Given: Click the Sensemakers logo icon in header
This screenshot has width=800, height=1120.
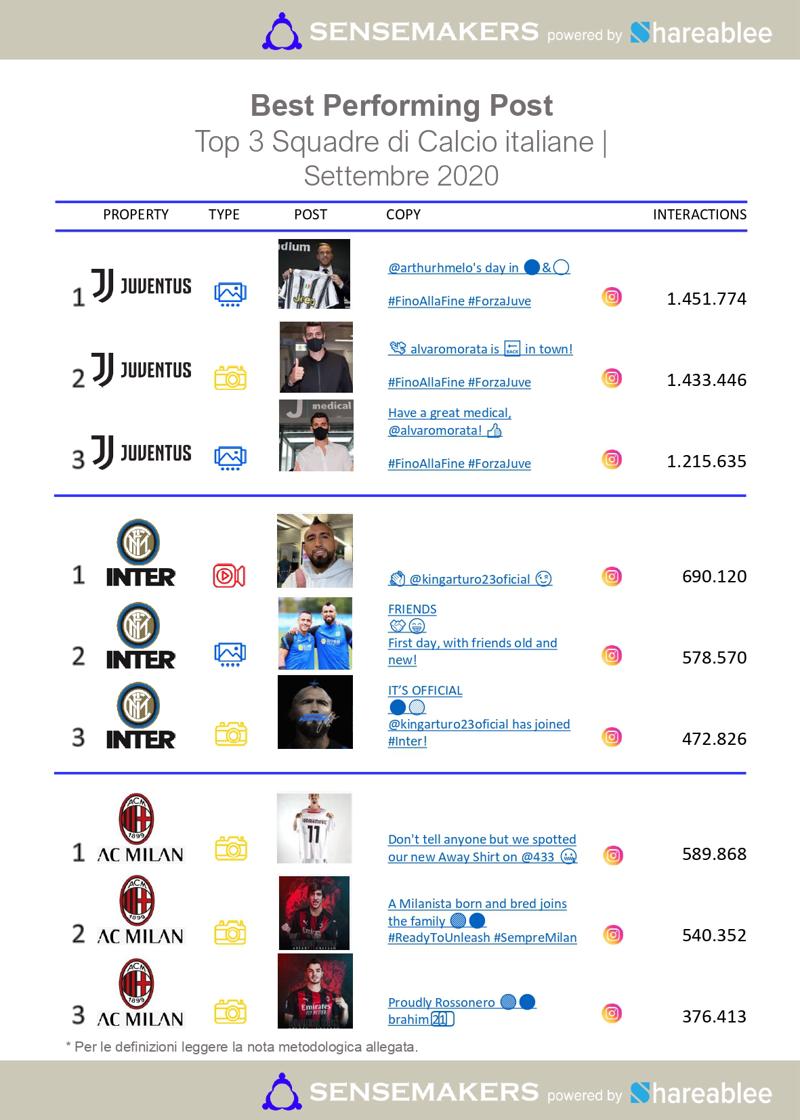Looking at the screenshot, I should (282, 31).
